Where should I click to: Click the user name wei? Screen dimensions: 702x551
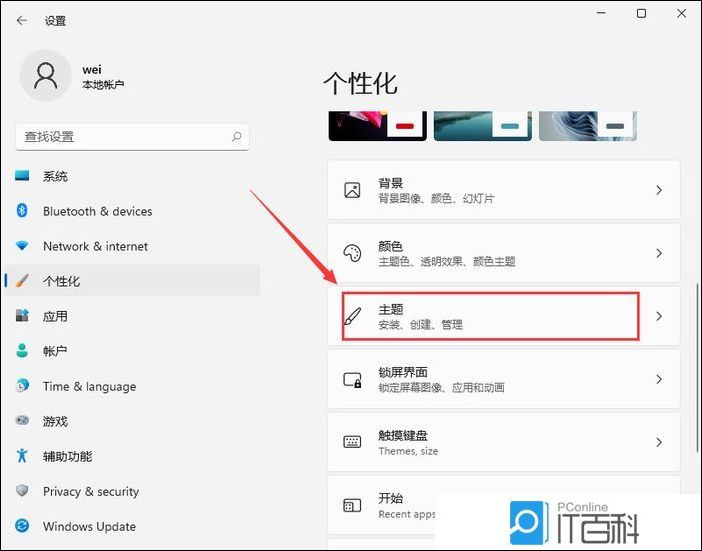[x=92, y=70]
